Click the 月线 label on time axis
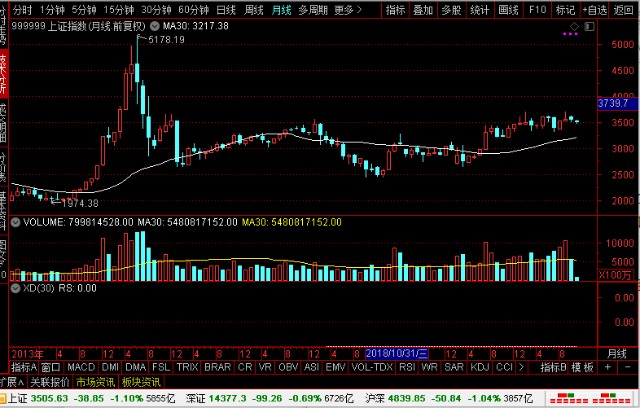The height and width of the screenshot is (408, 640). tap(617, 354)
